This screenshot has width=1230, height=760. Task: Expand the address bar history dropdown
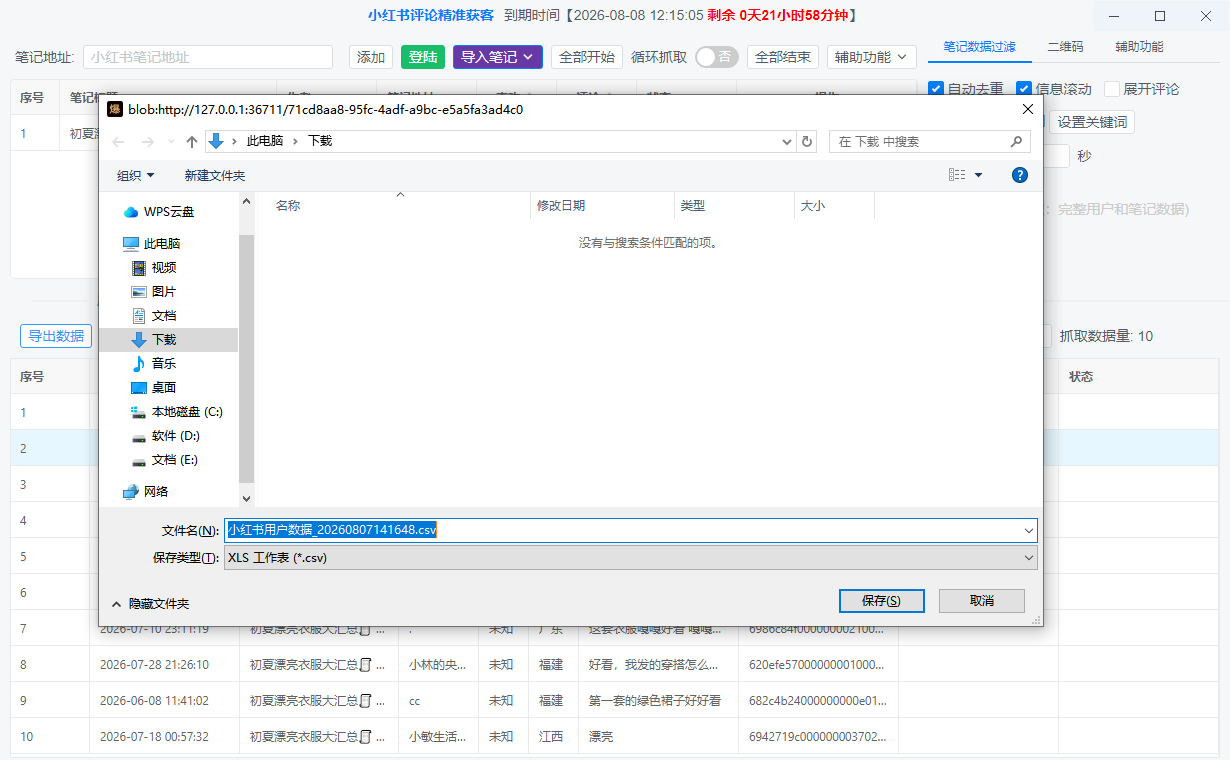click(x=787, y=142)
